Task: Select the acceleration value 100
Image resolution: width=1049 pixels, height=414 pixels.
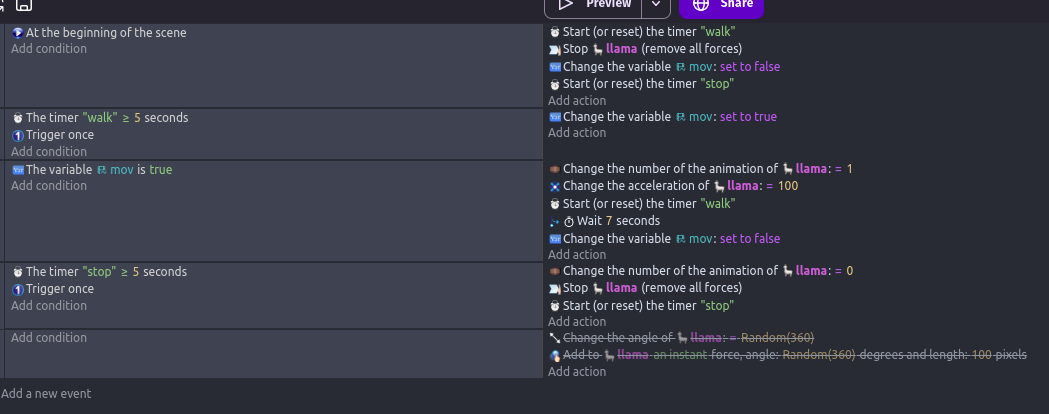Action: click(x=788, y=186)
